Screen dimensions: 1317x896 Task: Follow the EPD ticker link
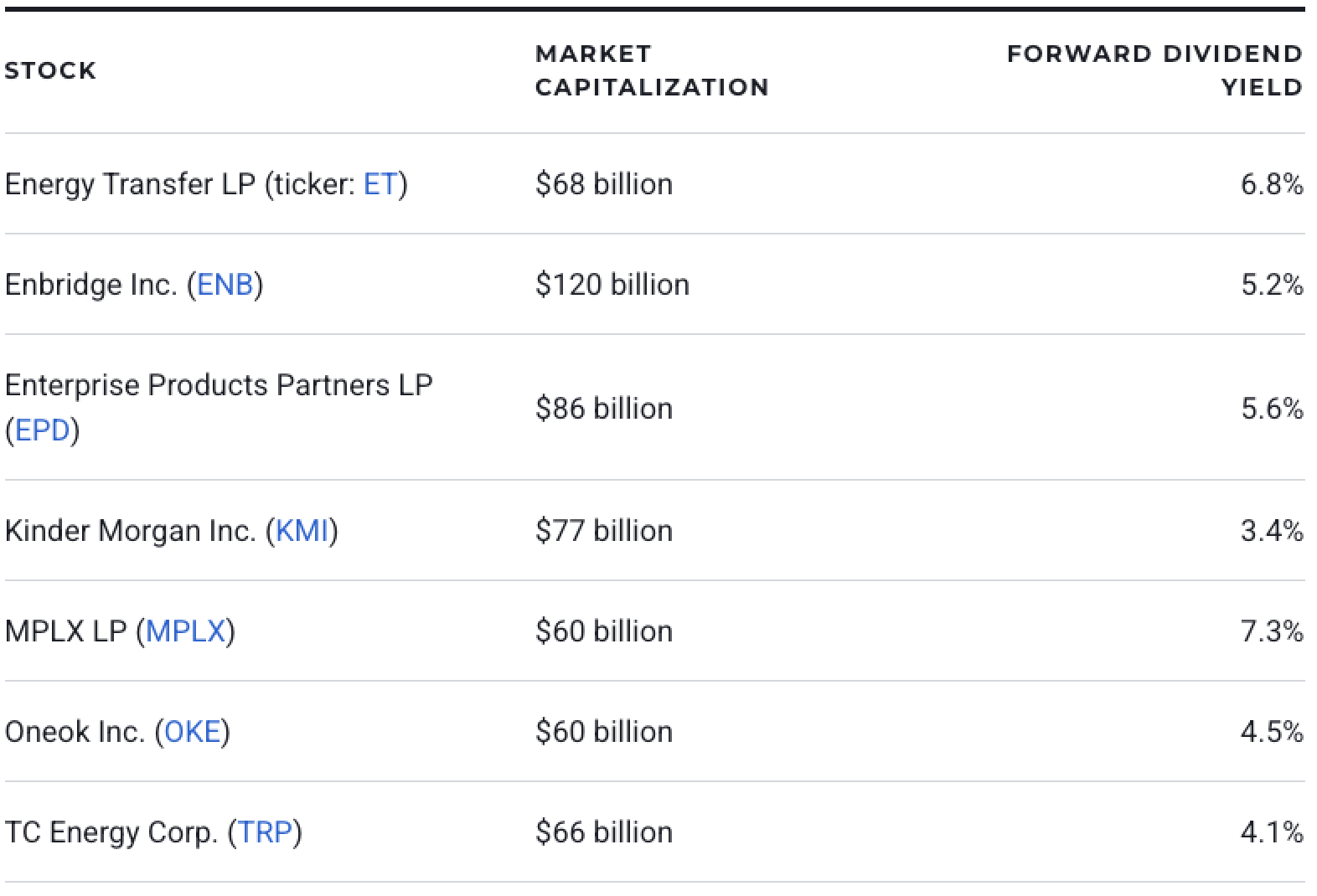coord(42,430)
